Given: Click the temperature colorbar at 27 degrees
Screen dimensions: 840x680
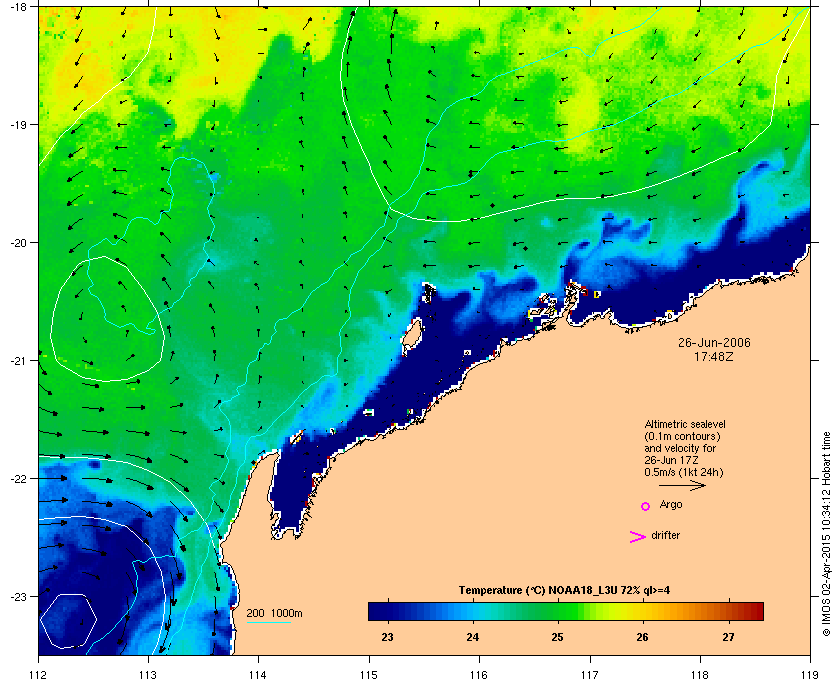Looking at the screenshot, I should point(728,611).
